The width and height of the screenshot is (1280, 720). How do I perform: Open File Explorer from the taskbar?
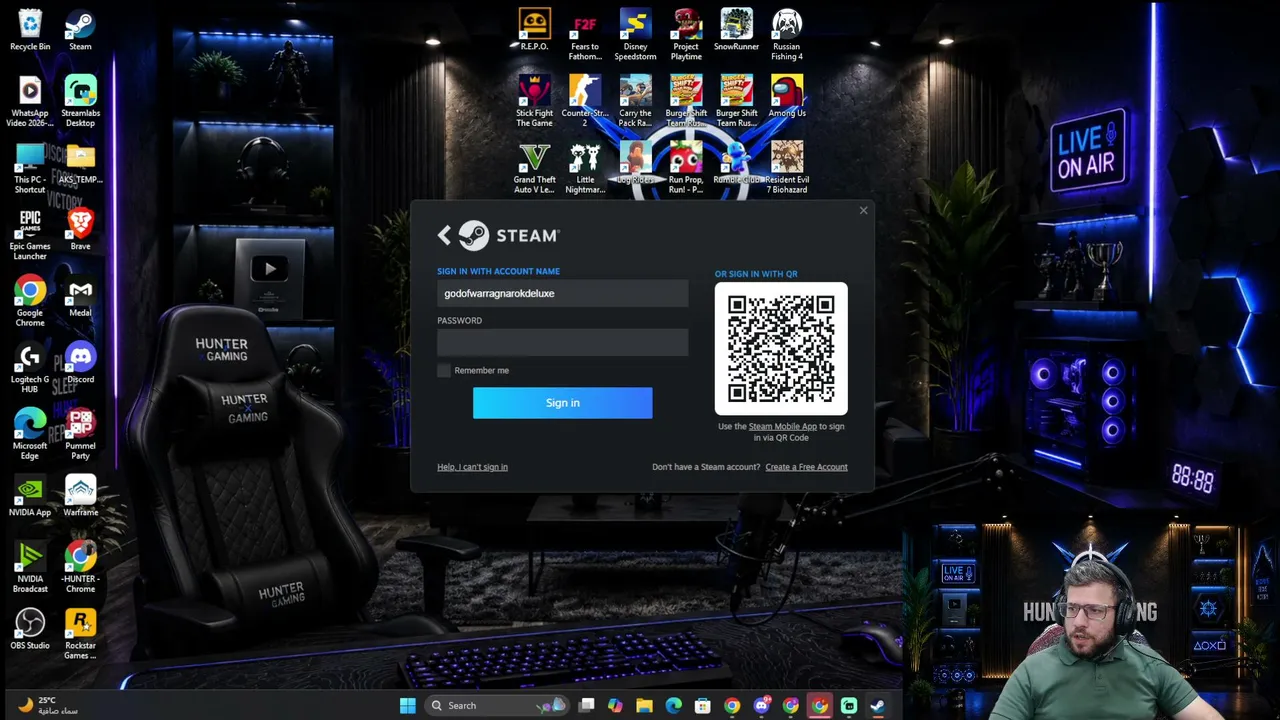click(x=644, y=706)
